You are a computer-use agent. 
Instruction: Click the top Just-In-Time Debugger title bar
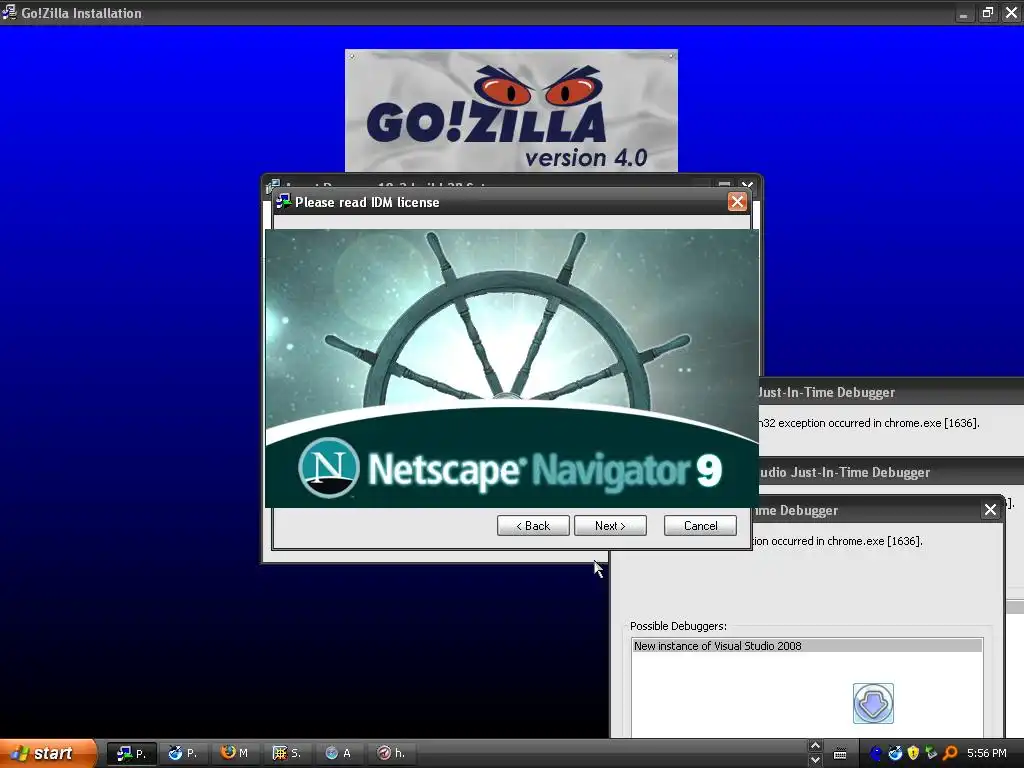point(891,392)
